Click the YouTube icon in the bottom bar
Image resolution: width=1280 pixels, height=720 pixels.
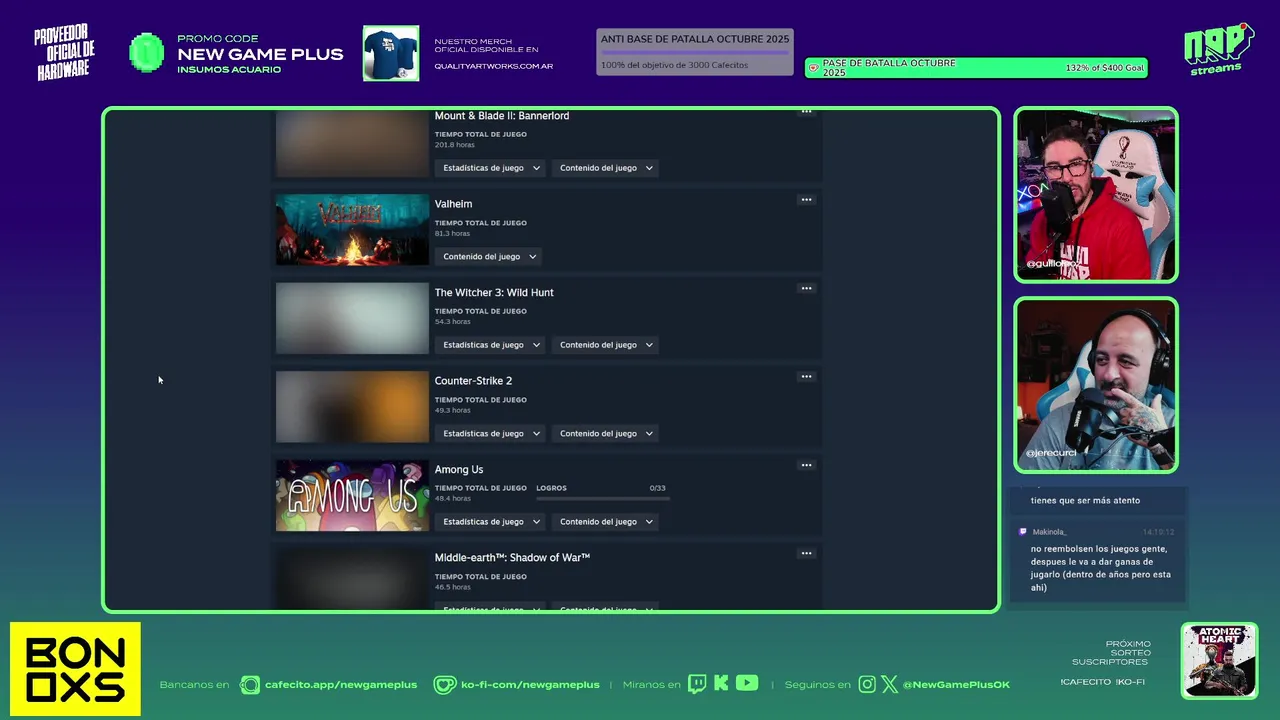pyautogui.click(x=747, y=683)
